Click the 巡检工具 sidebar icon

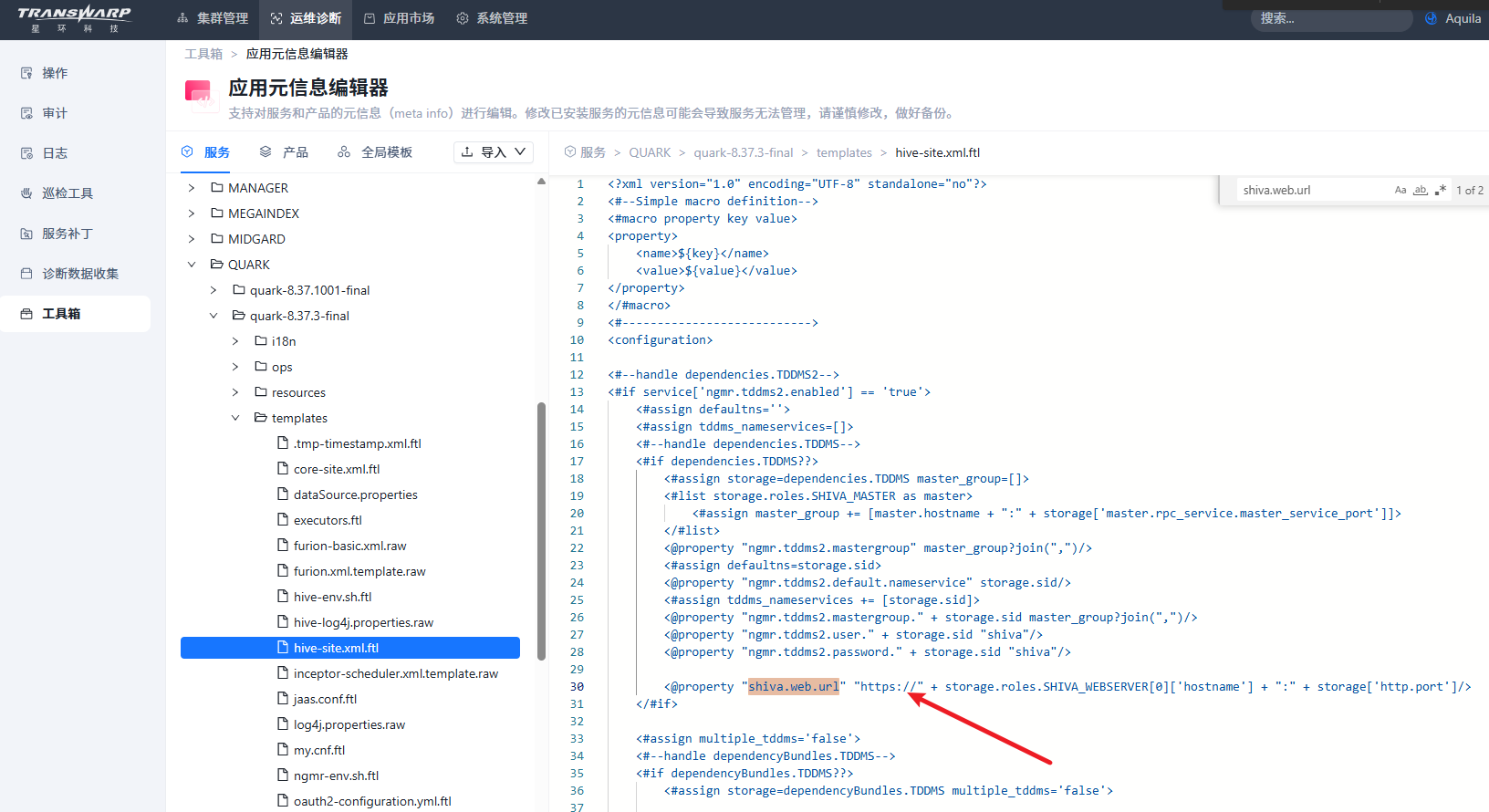[x=26, y=193]
